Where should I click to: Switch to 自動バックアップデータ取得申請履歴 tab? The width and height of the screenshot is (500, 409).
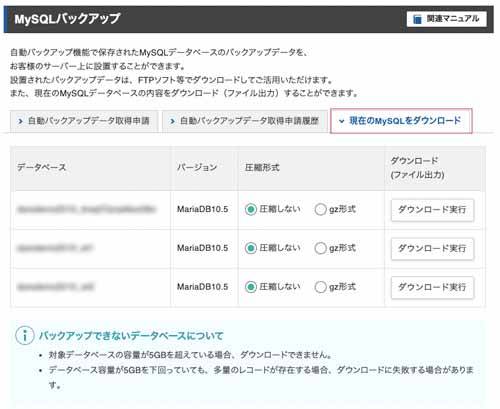pyautogui.click(x=245, y=121)
